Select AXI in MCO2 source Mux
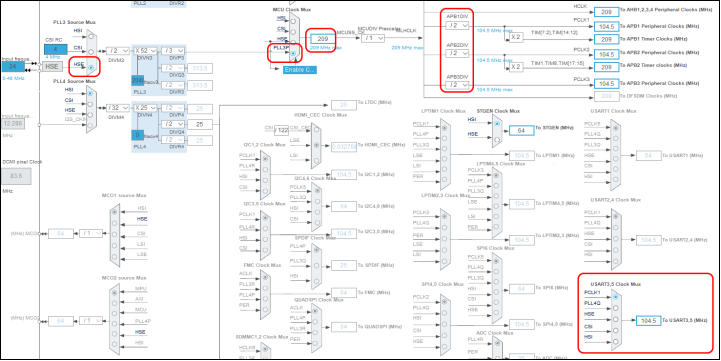The height and width of the screenshot is (361, 721). click(x=114, y=303)
